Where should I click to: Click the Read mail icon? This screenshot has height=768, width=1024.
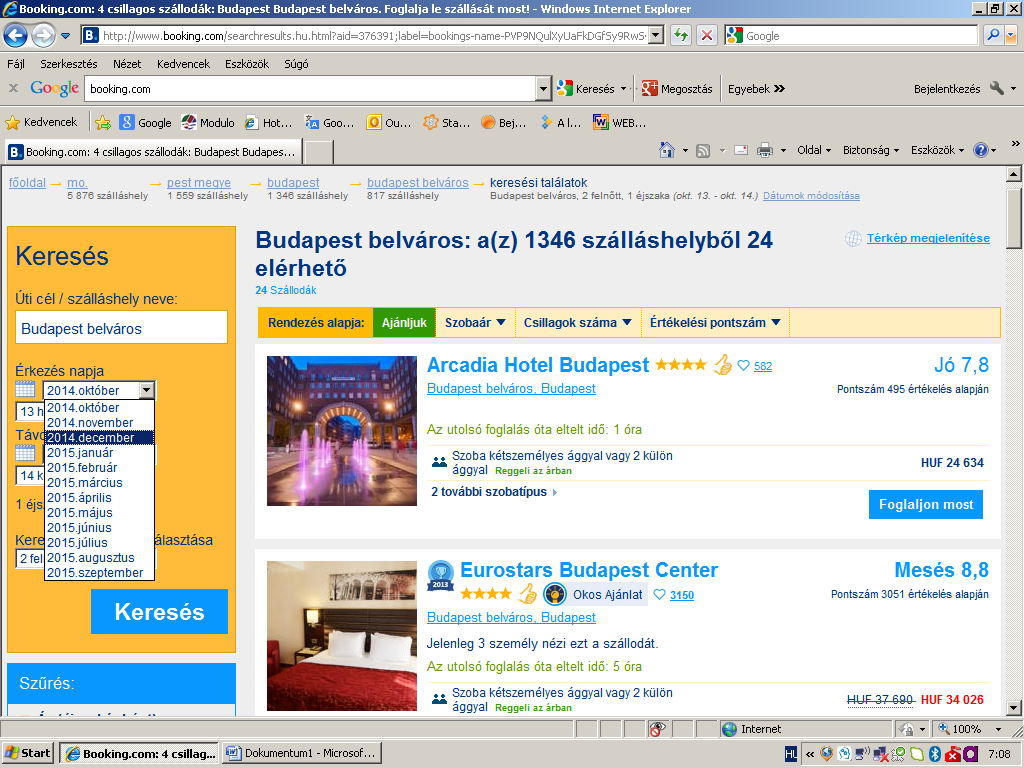(x=741, y=150)
